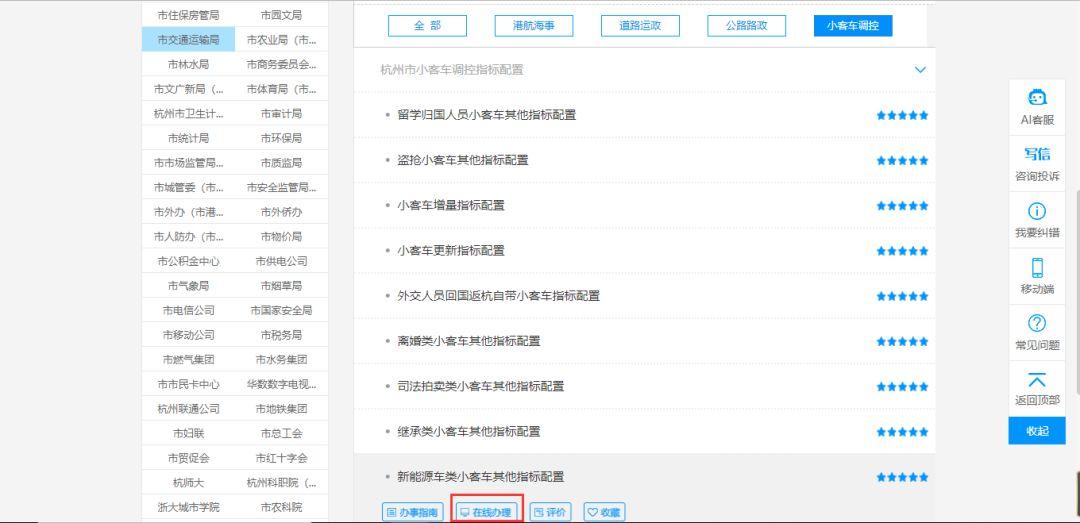Viewport: 1080px width, 523px height.
Task: Click the 写信 咨询投诉 icon
Action: pos(1037,154)
